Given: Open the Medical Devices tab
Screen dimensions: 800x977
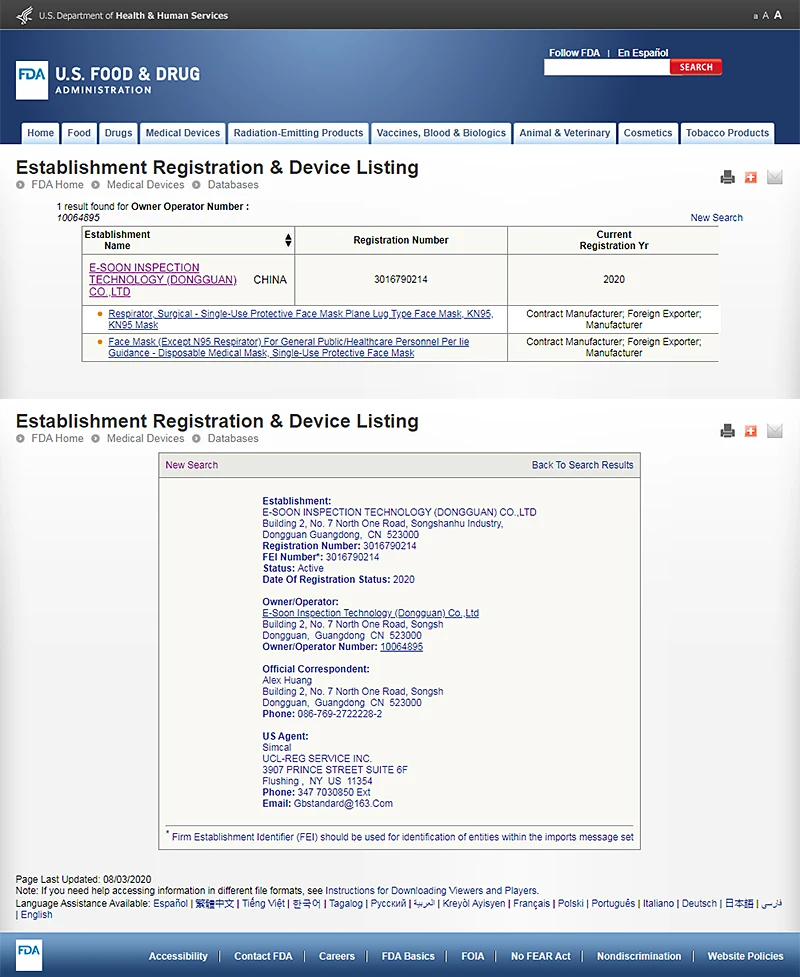Looking at the screenshot, I should tap(183, 133).
